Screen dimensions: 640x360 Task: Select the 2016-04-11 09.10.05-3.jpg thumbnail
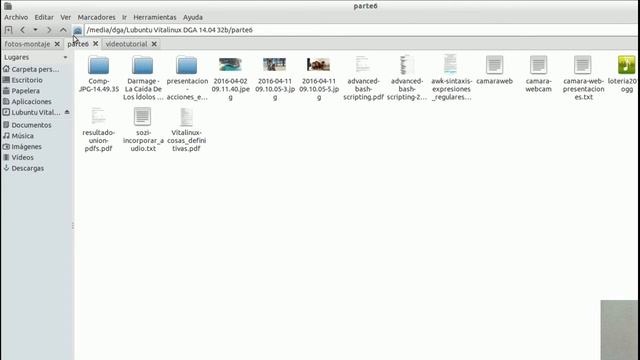(274, 64)
